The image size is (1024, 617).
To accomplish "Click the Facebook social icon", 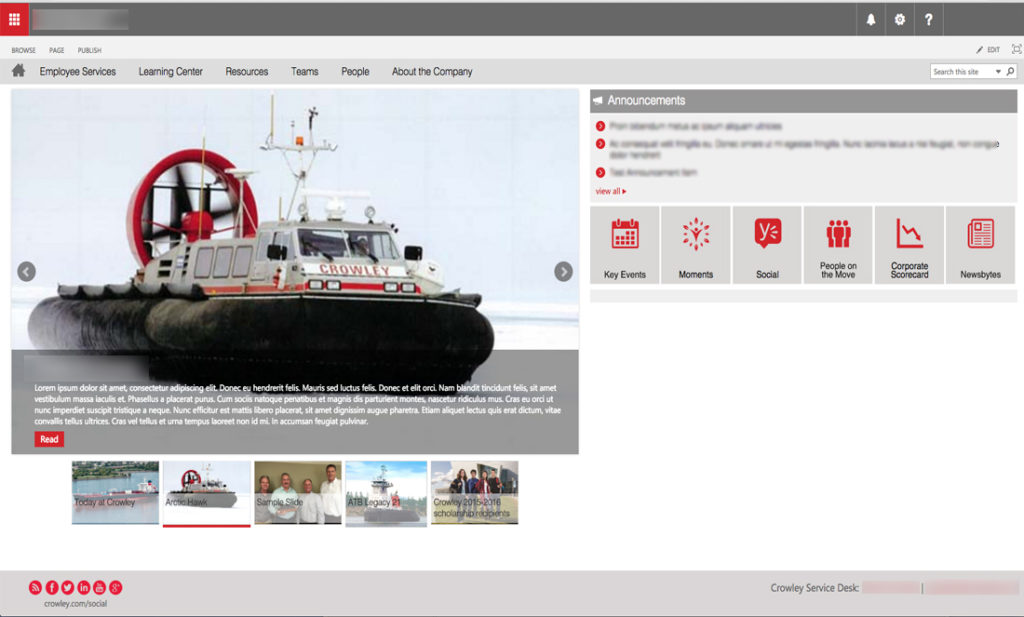I will [x=52, y=588].
